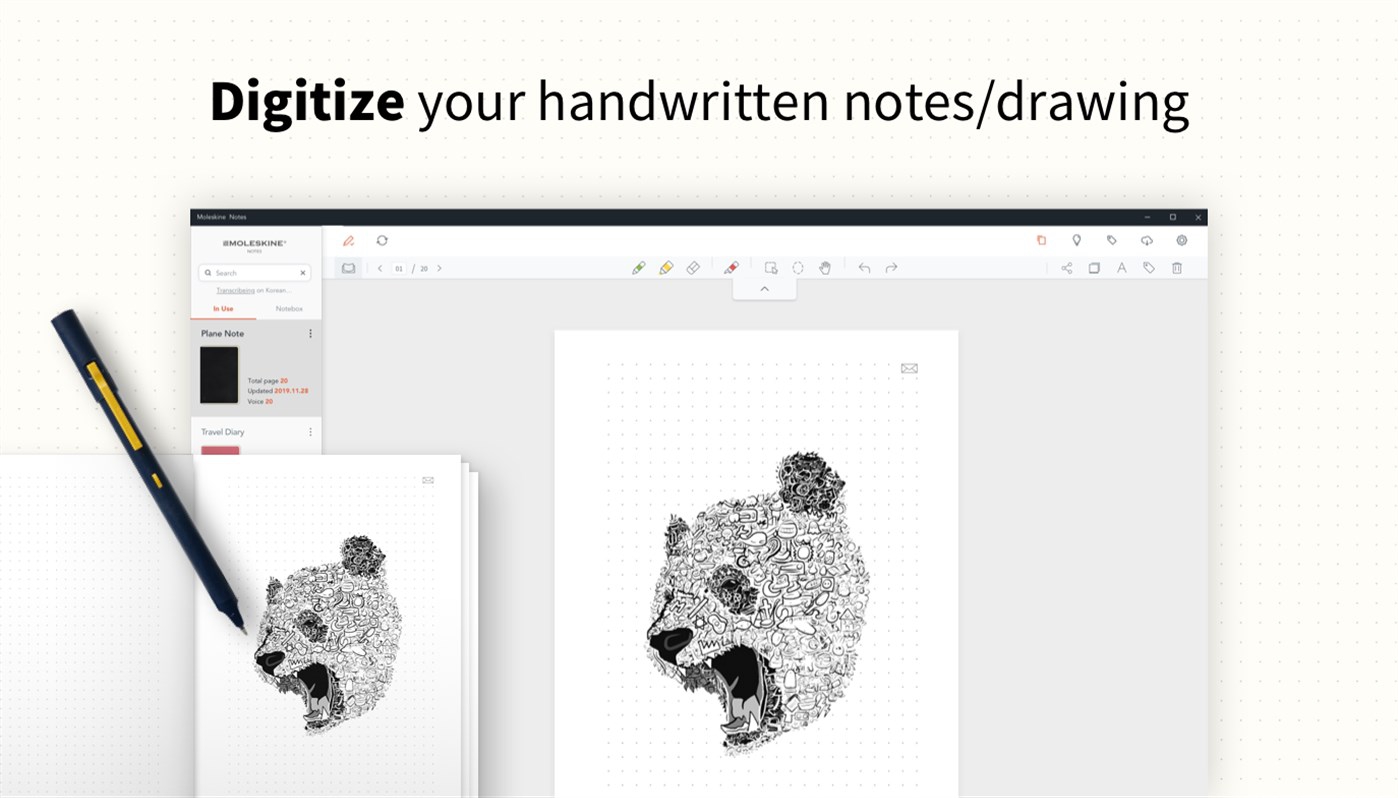1398x798 pixels.
Task: Redo the last stroke
Action: point(891,268)
